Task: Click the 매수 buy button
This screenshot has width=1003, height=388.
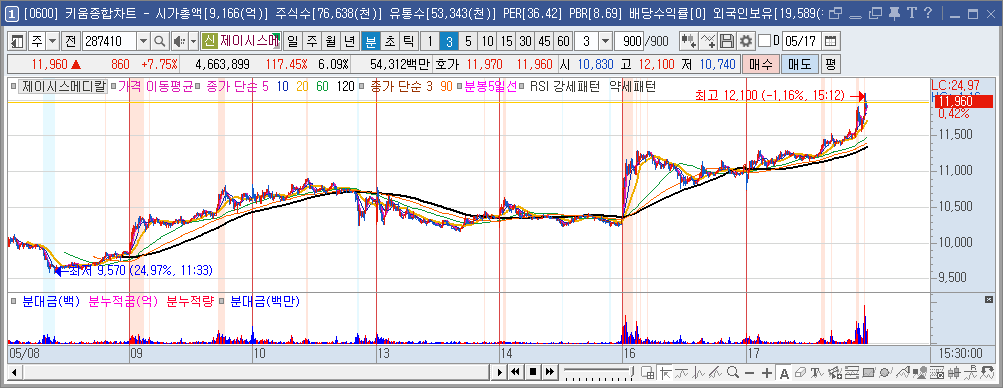Action: [x=761, y=64]
